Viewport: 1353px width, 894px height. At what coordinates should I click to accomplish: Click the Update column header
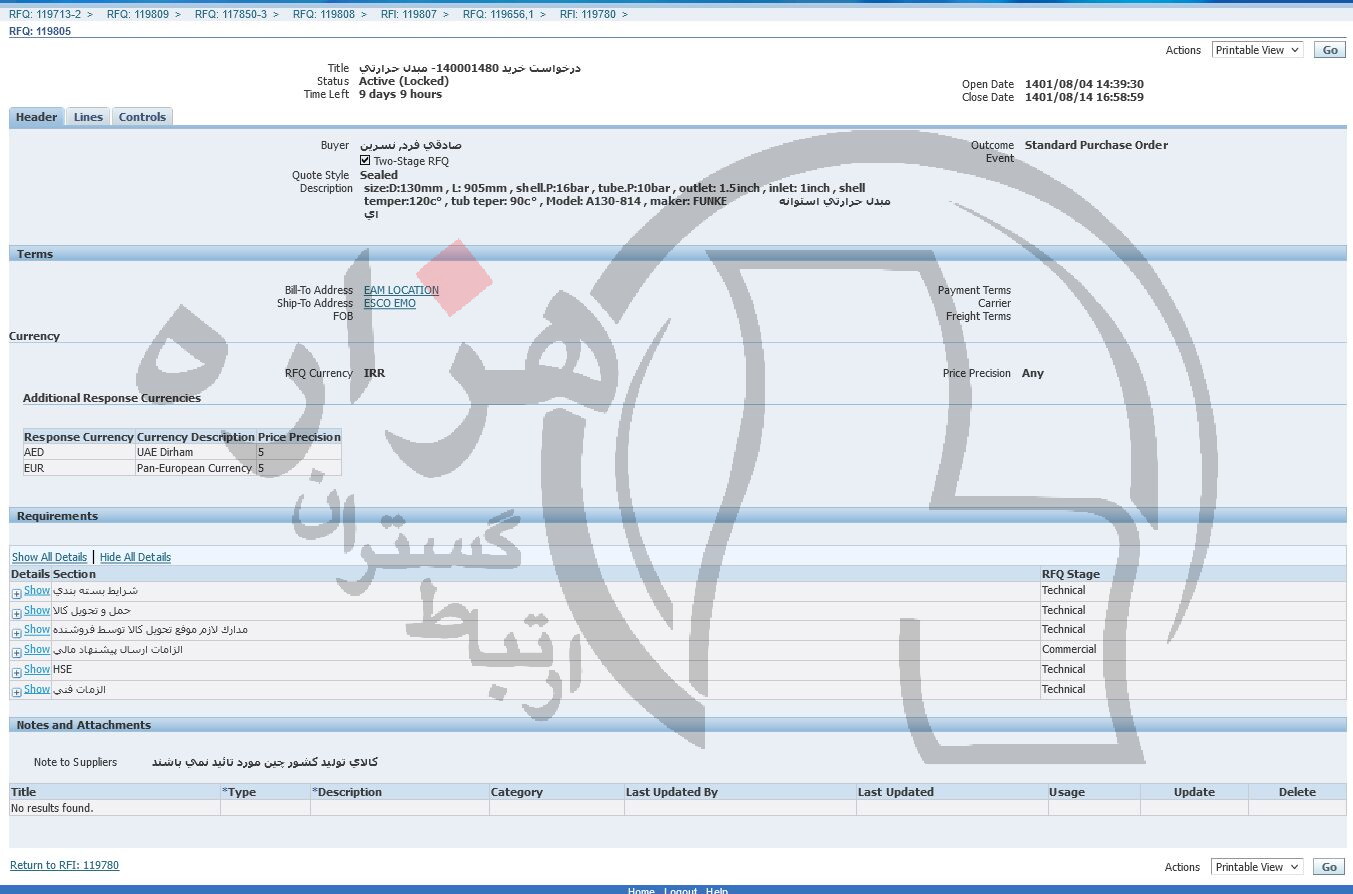tap(1194, 792)
